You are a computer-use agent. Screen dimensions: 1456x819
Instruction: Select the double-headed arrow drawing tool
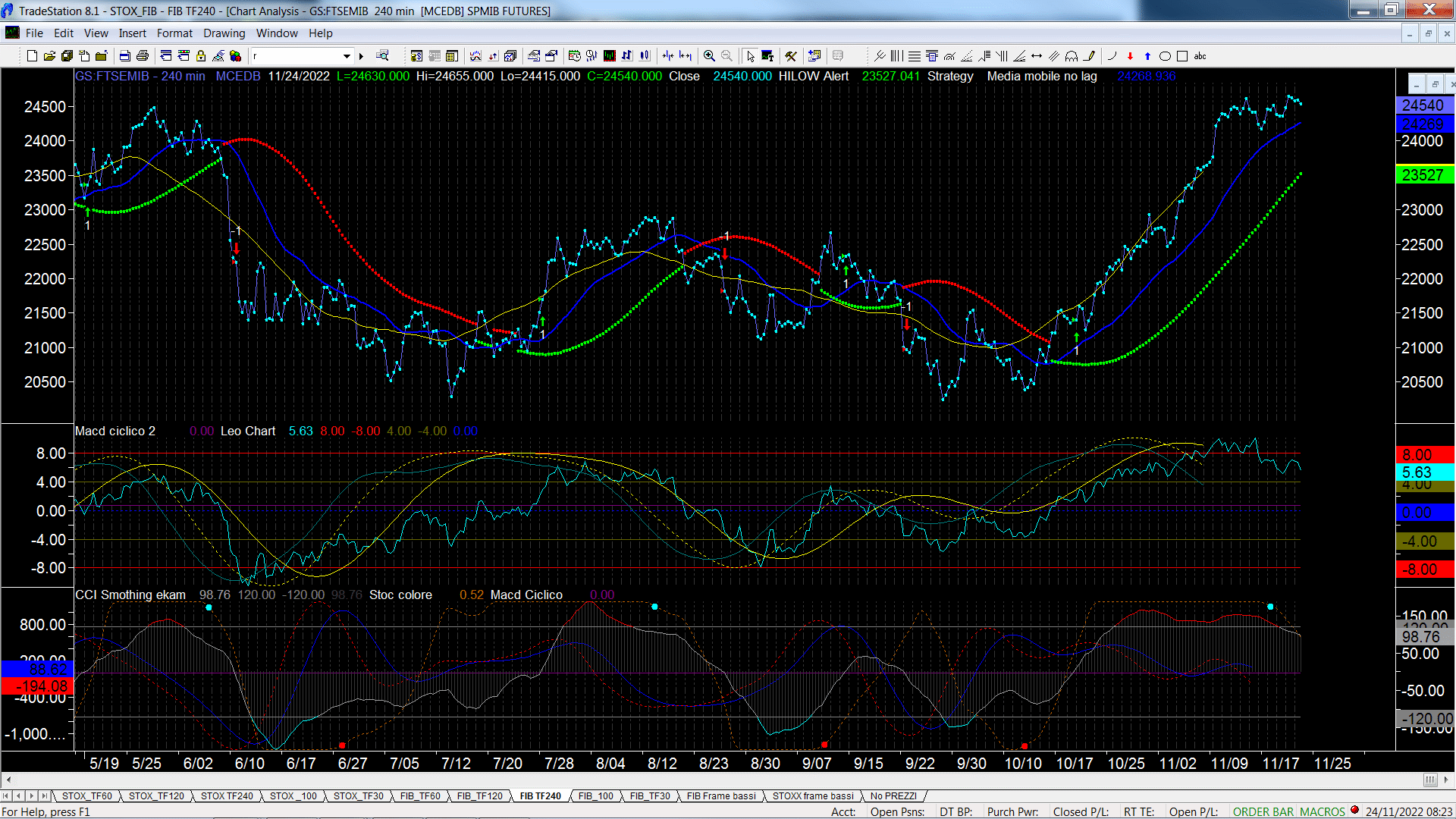point(1037,56)
